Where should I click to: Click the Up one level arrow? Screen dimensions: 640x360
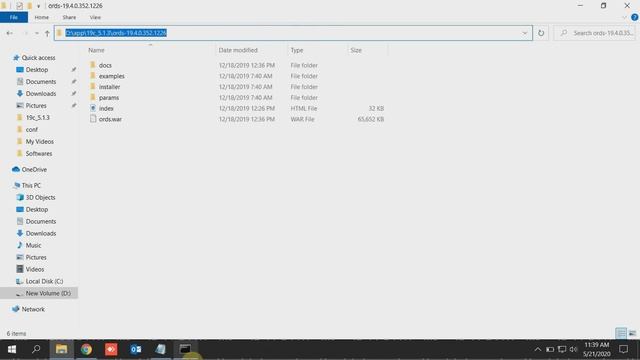(x=47, y=33)
